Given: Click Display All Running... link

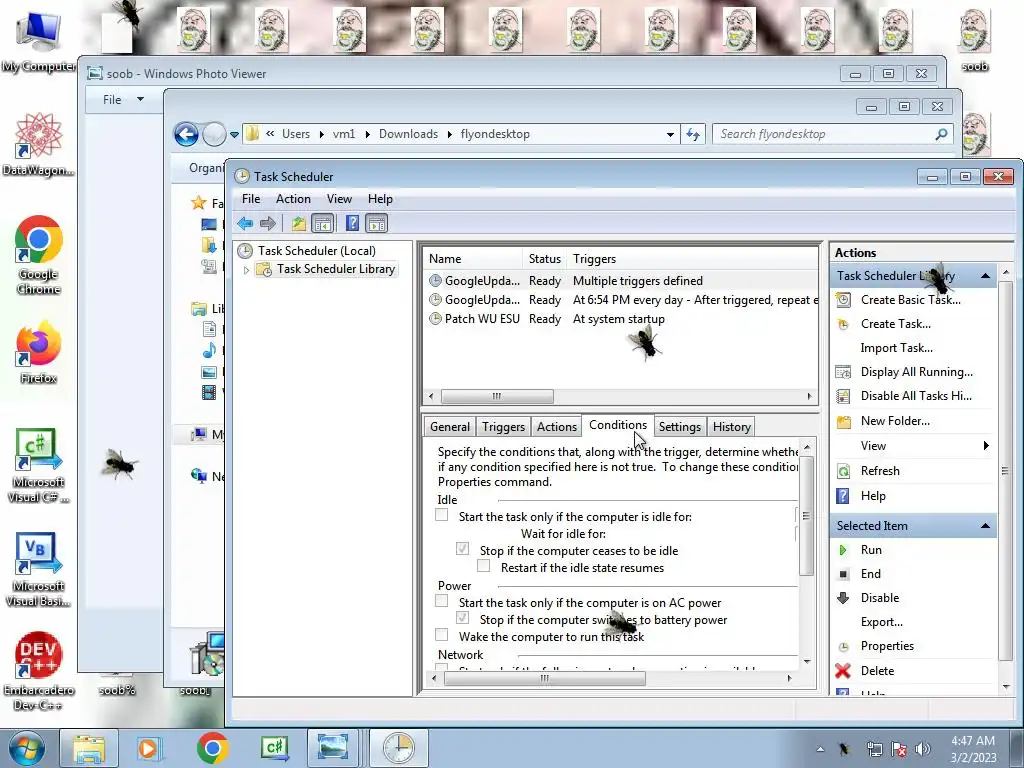Looking at the screenshot, I should click(x=916, y=372).
